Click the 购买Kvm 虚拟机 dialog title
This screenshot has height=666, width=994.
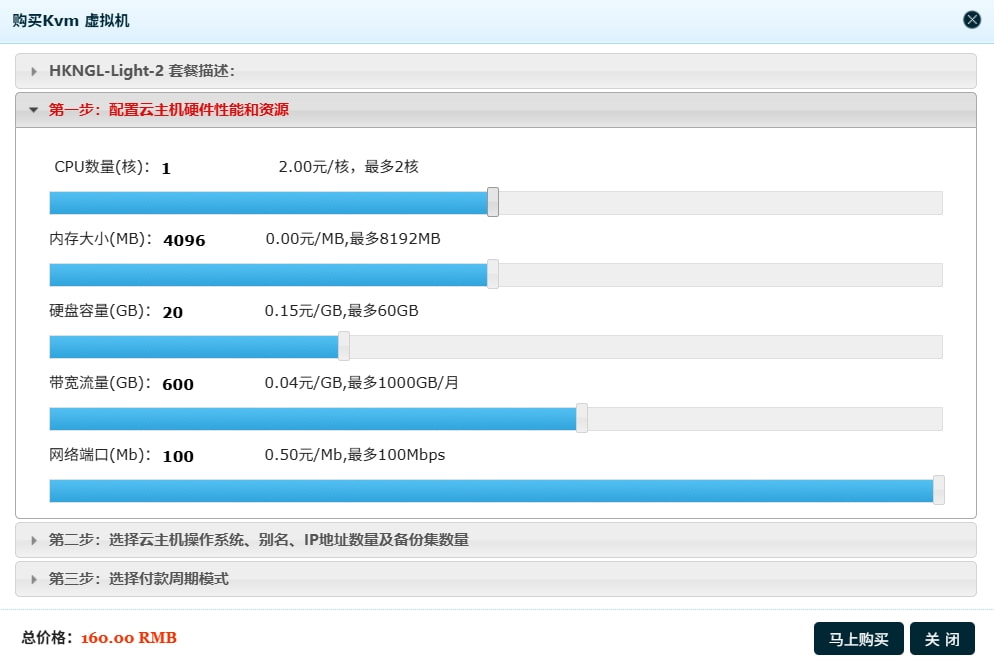(x=70, y=20)
